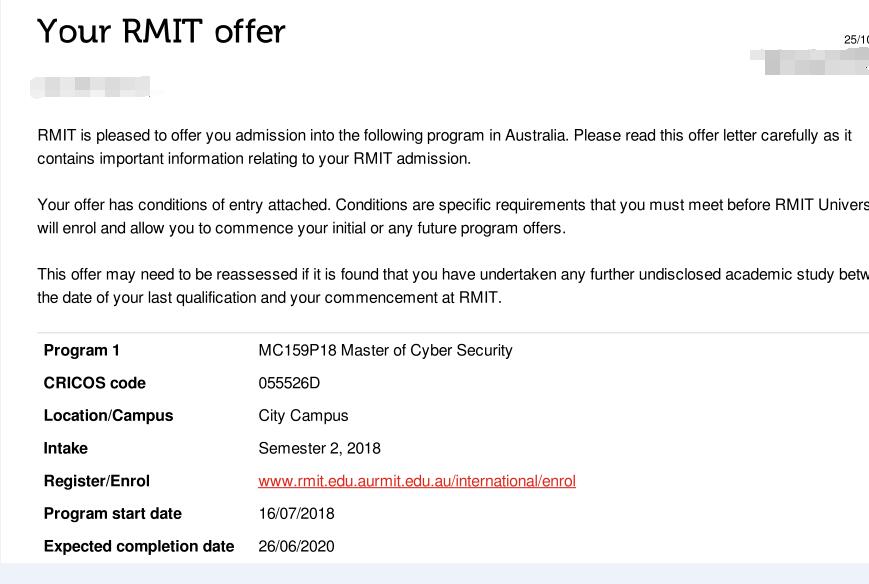869x584 pixels.
Task: Select the program name 'Master of Cyber Security'
Action: pos(427,350)
